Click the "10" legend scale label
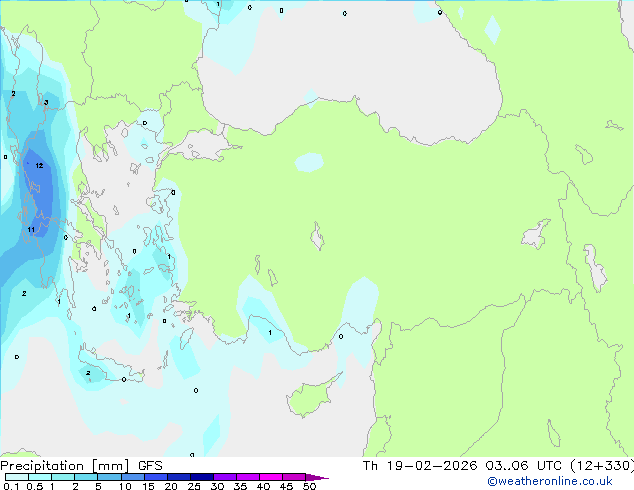 click(x=125, y=486)
